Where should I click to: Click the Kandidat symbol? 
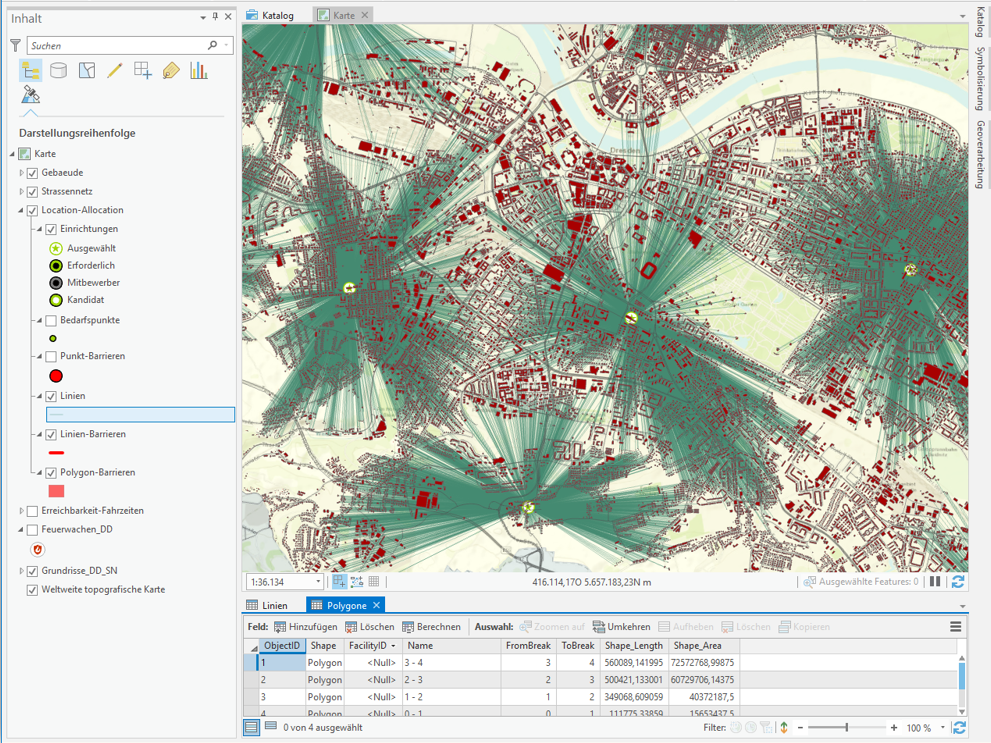pyautogui.click(x=56, y=300)
